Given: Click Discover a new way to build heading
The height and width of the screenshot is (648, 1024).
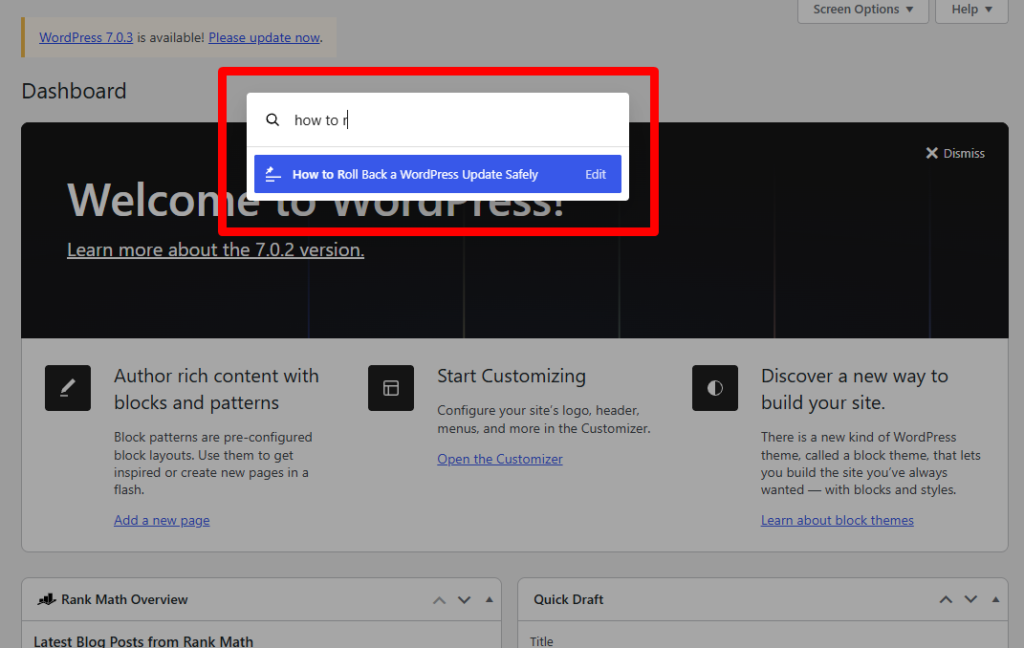Looking at the screenshot, I should (854, 389).
